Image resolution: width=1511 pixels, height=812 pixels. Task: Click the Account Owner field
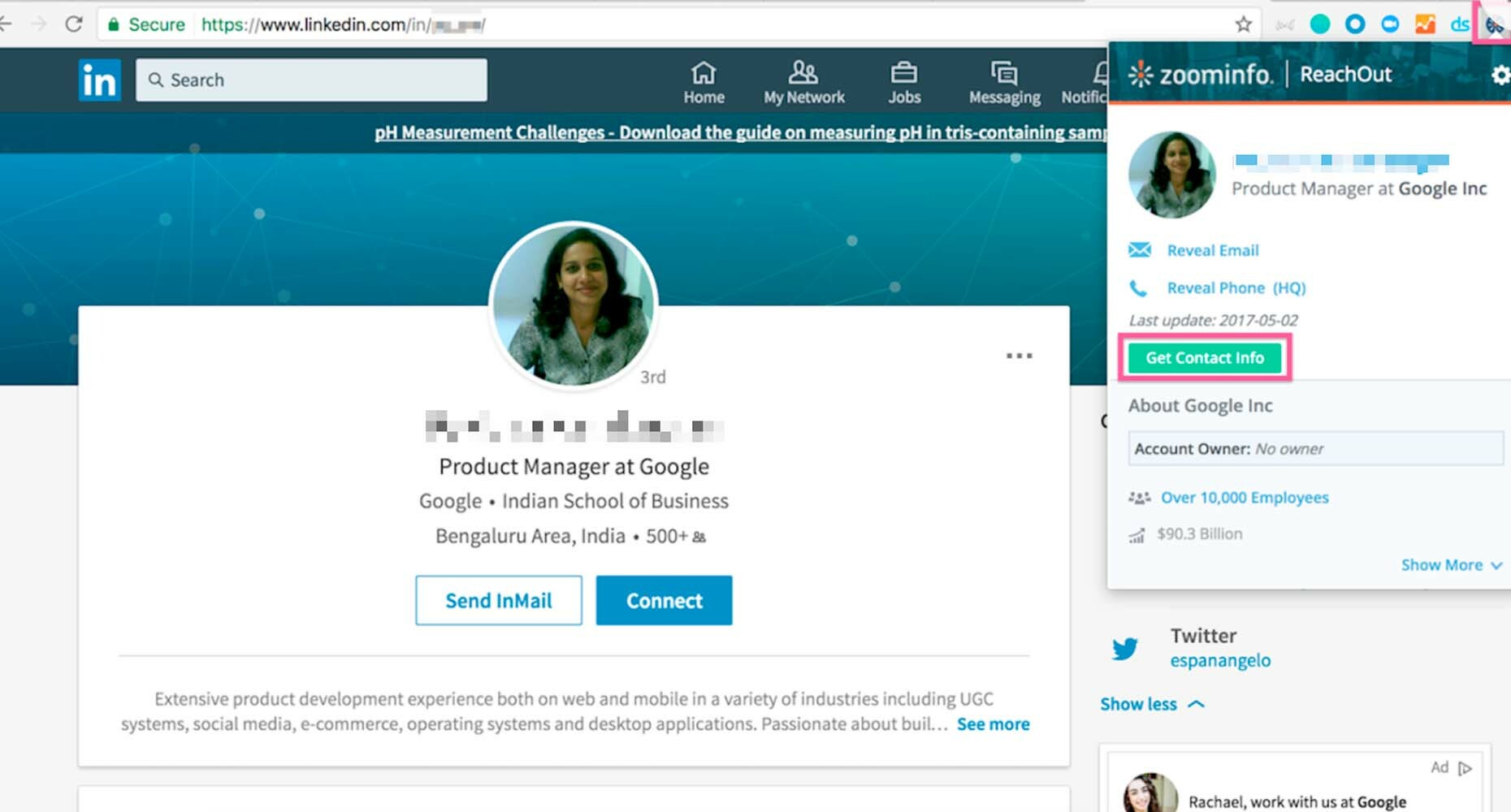1315,448
